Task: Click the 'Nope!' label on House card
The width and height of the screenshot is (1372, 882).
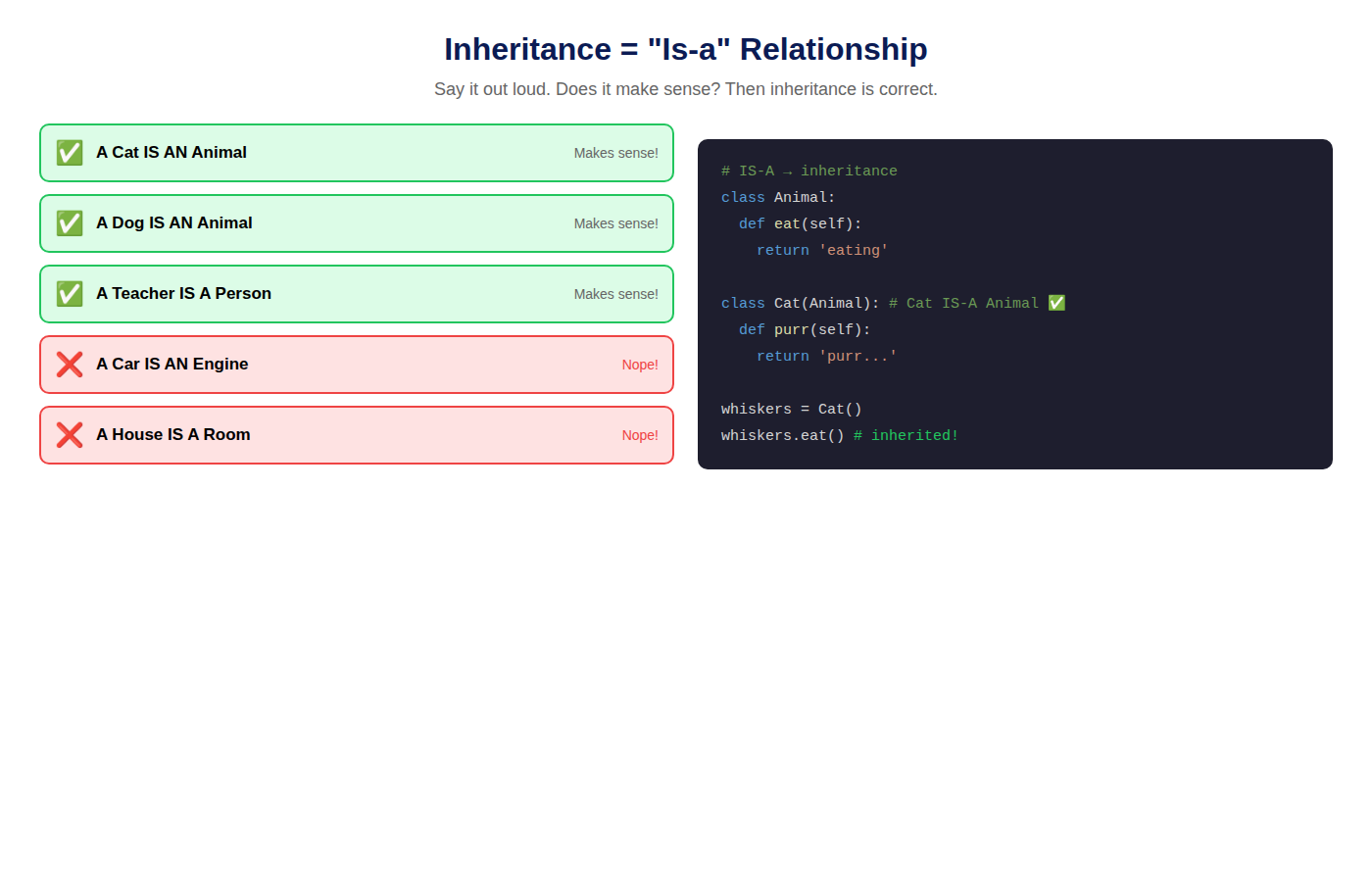Action: (640, 435)
